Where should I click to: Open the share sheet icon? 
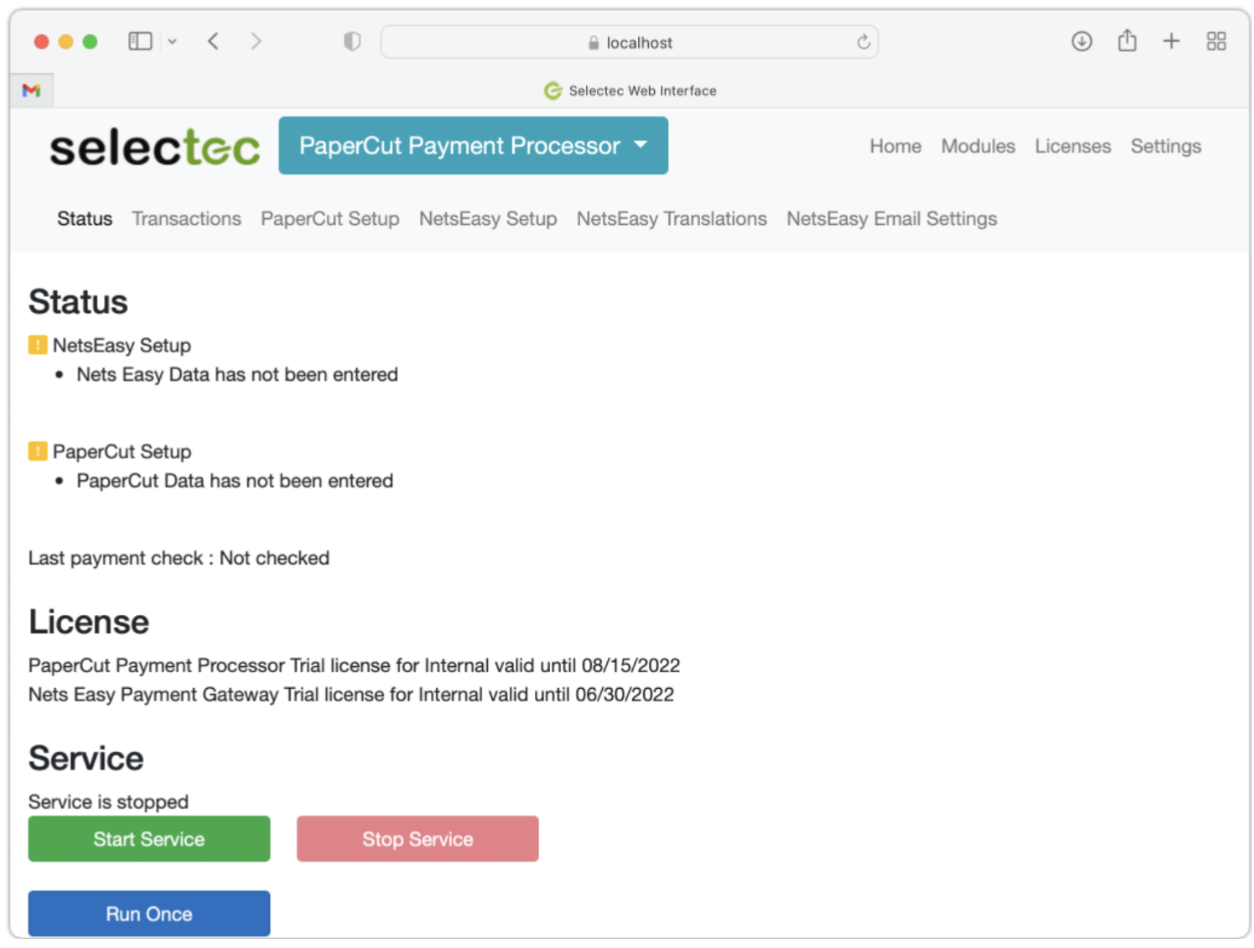(x=1127, y=41)
